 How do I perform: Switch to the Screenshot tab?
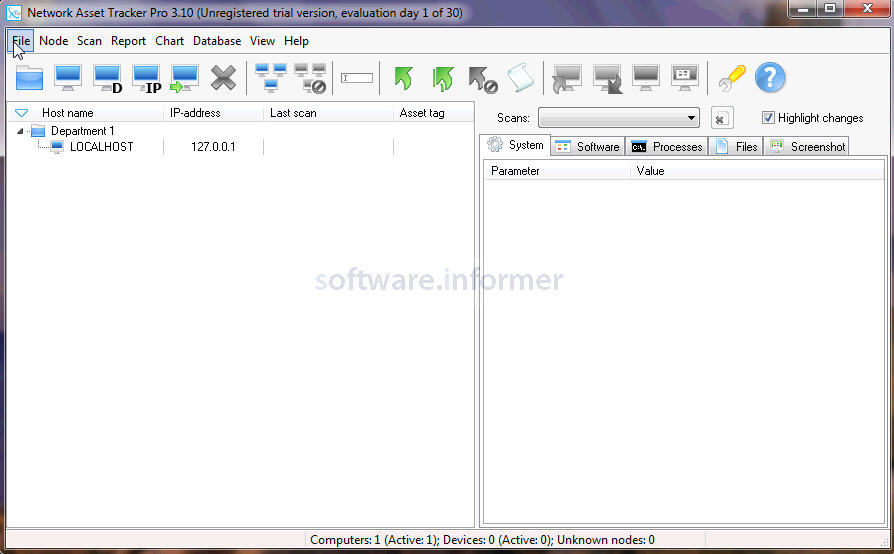(807, 146)
